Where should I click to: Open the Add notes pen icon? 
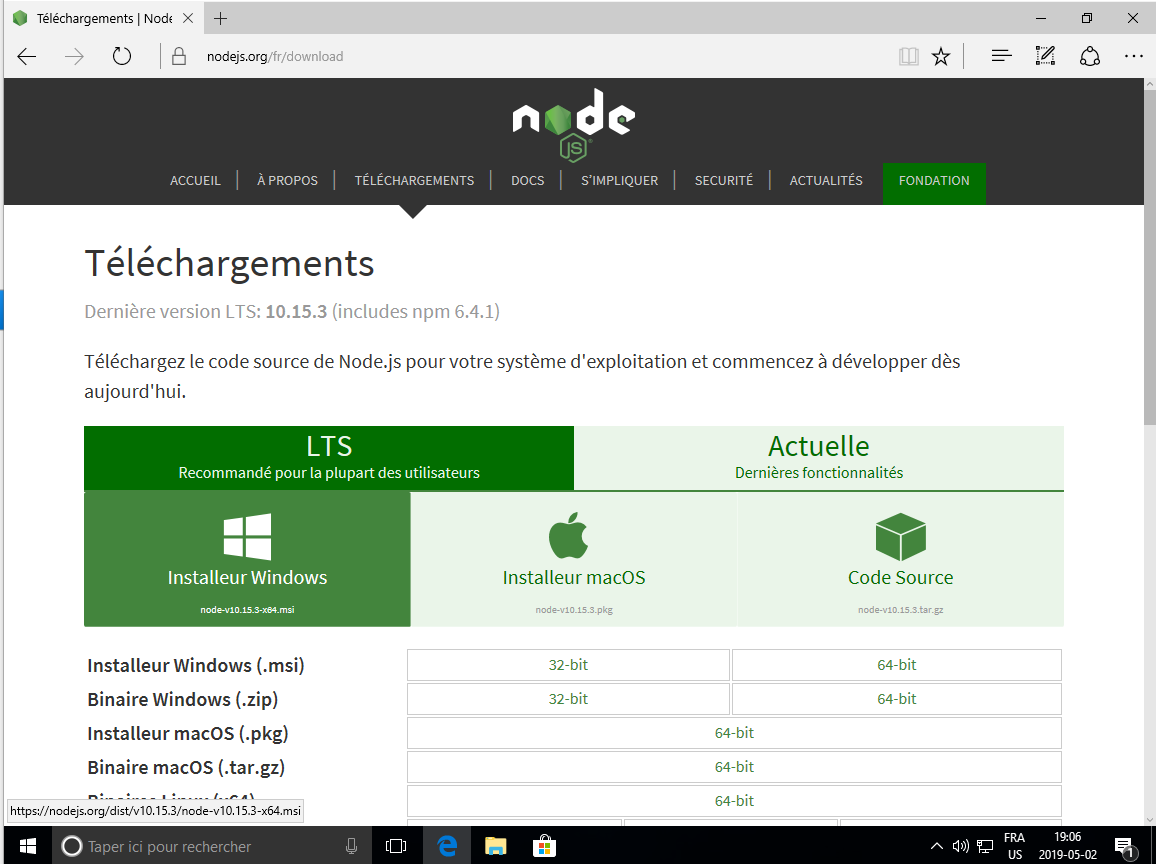tap(1045, 56)
